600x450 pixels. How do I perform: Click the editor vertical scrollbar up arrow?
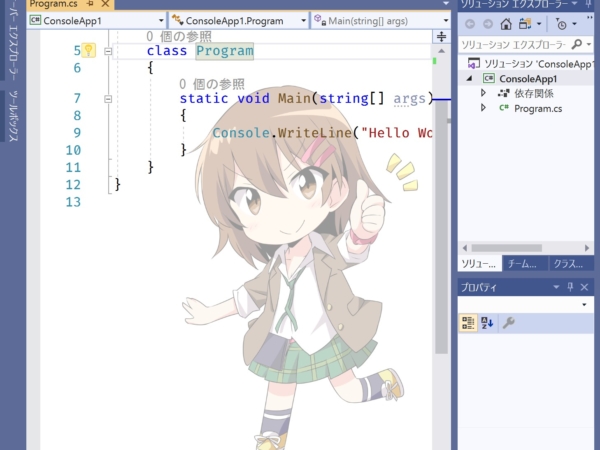[x=441, y=51]
